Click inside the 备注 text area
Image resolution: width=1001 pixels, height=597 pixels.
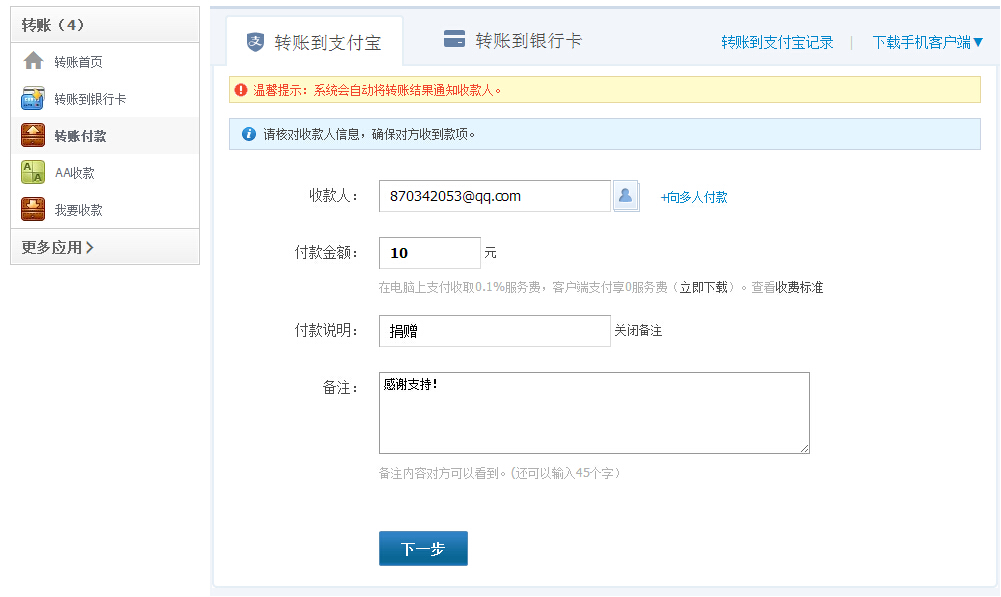point(594,413)
